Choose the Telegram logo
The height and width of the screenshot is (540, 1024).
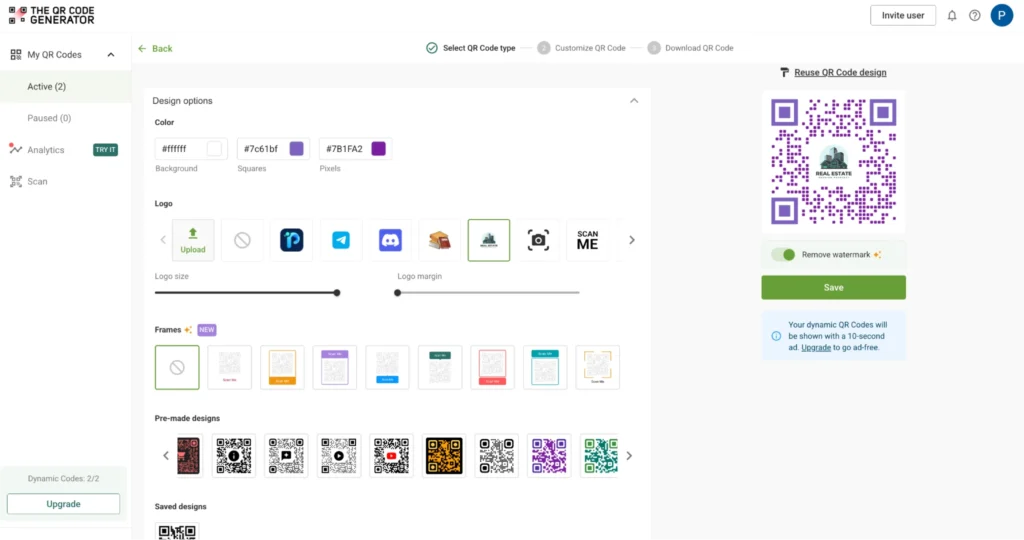tap(341, 240)
